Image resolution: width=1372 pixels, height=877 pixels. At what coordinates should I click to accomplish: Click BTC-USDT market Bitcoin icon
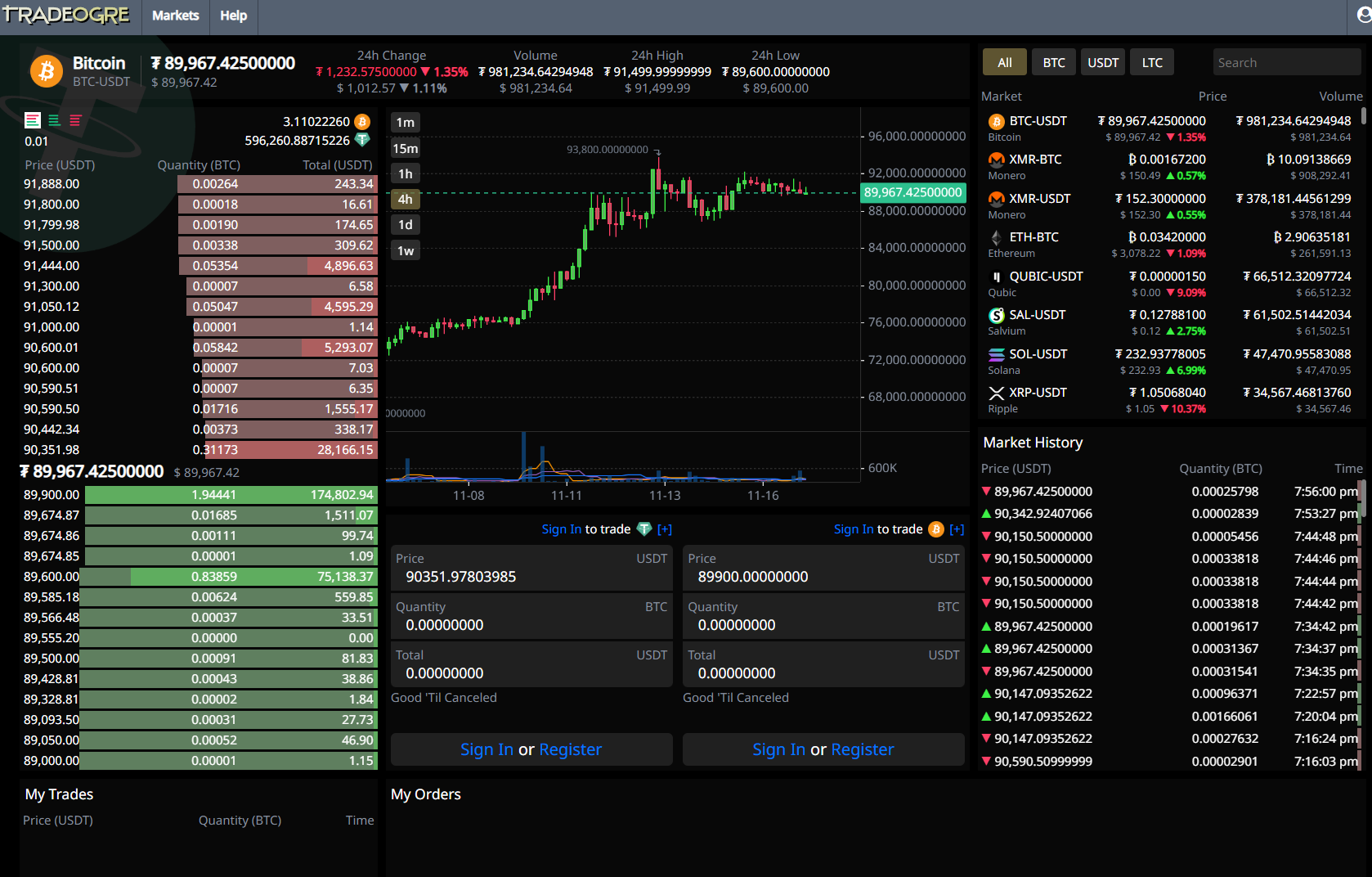coord(996,122)
